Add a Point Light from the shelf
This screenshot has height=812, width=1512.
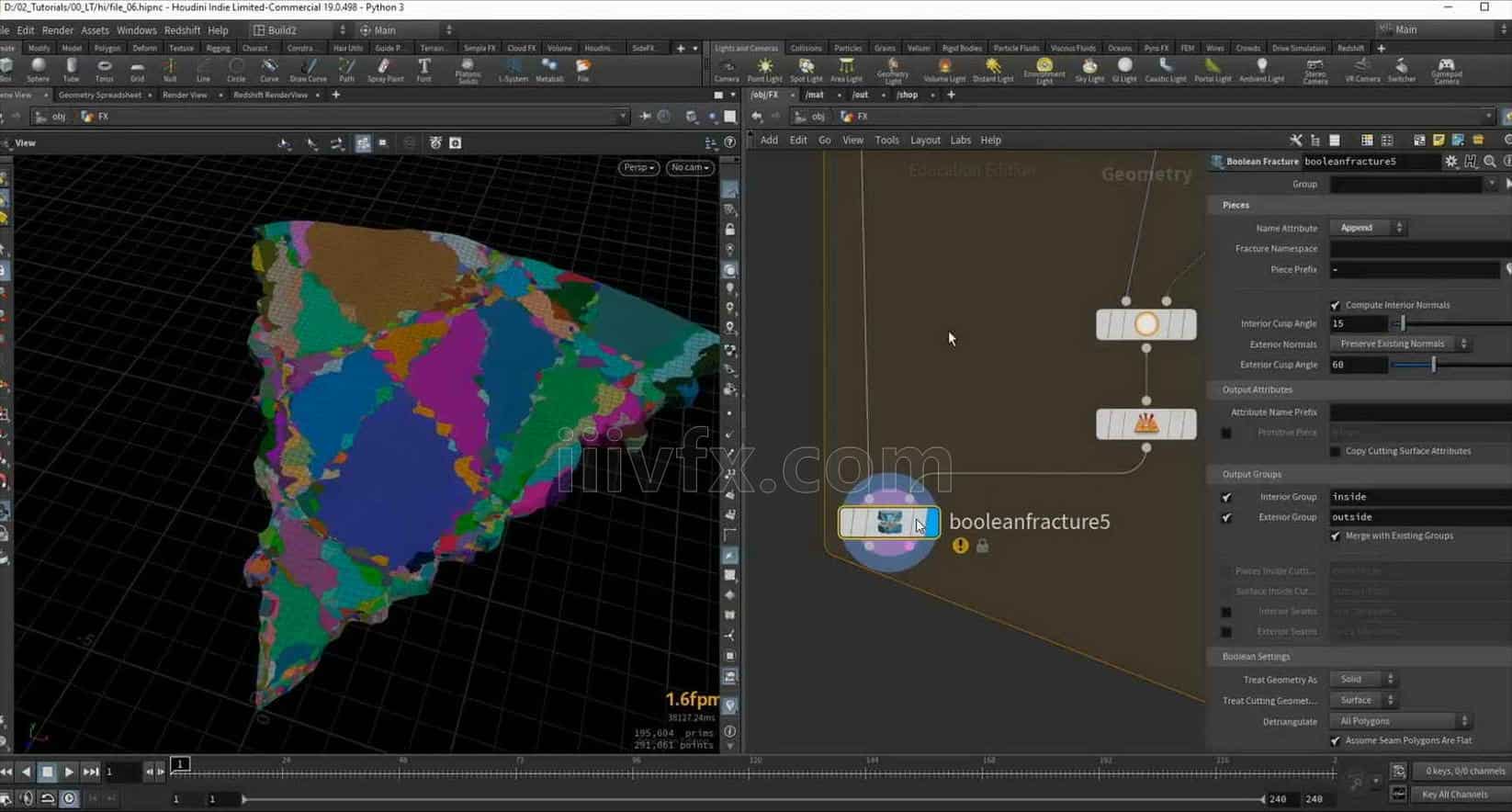point(764,70)
